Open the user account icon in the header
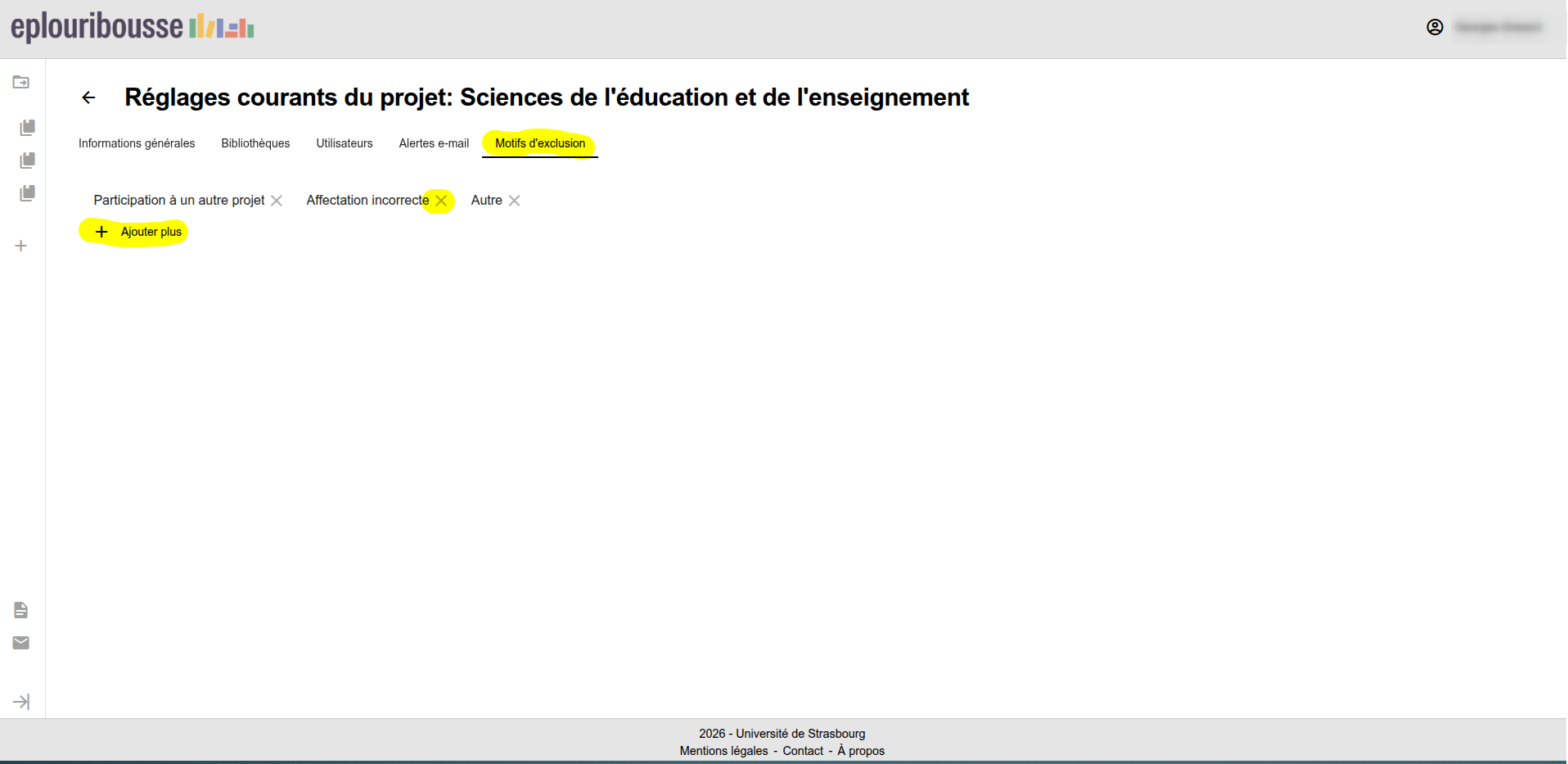 [x=1435, y=27]
